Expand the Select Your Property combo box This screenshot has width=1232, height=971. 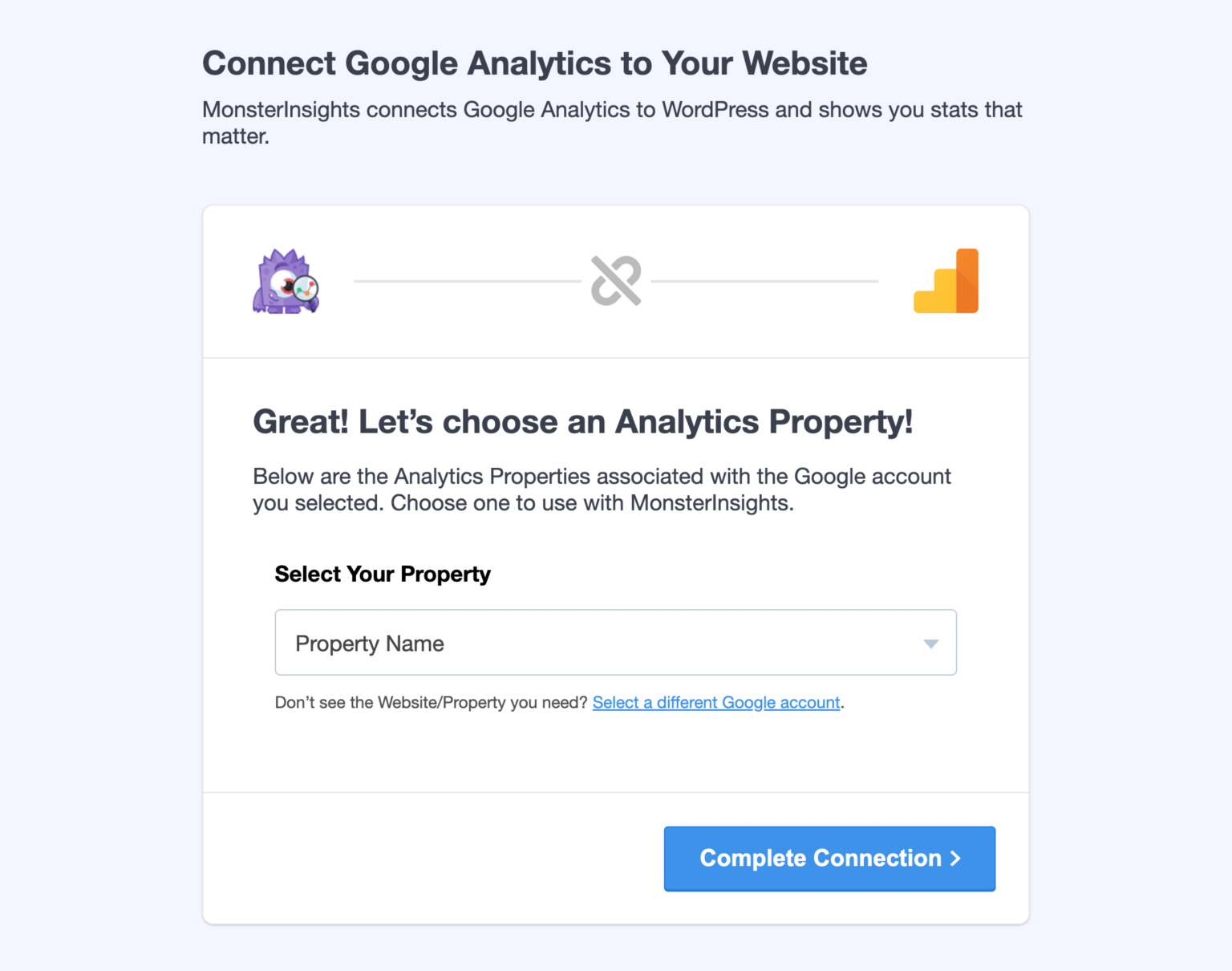click(x=616, y=642)
